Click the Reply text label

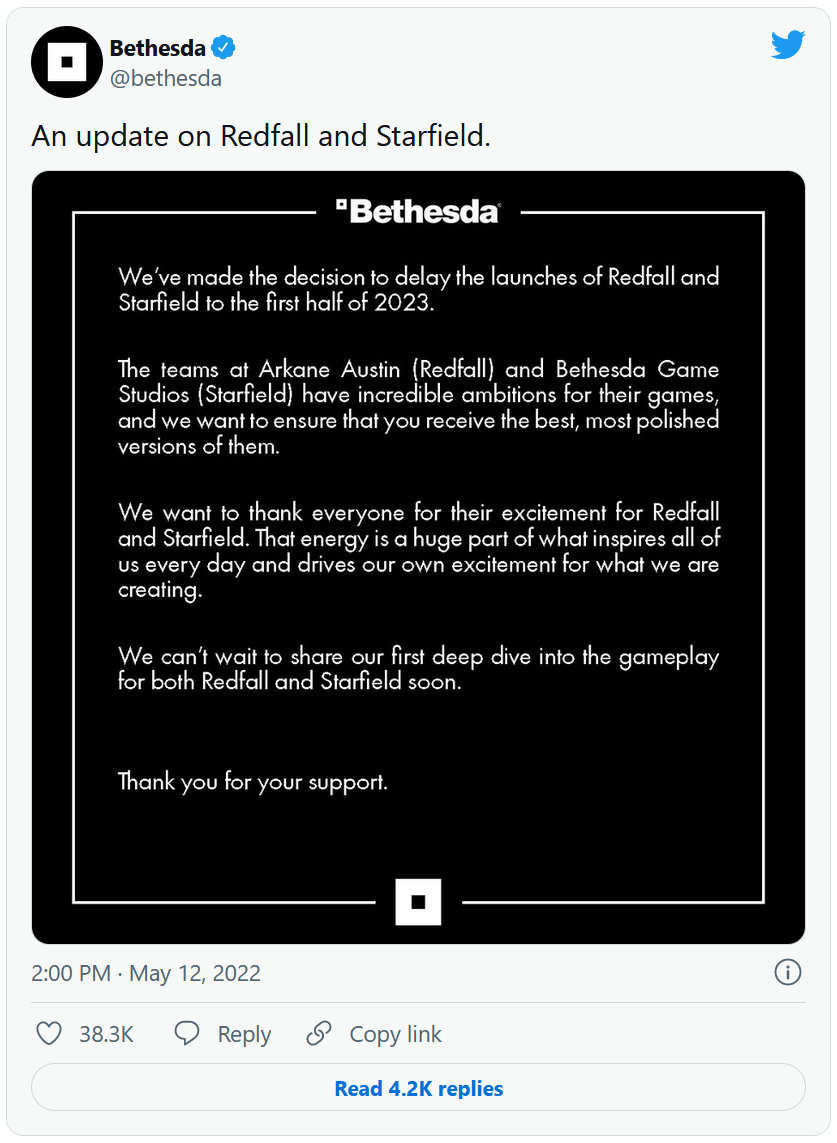click(244, 1034)
